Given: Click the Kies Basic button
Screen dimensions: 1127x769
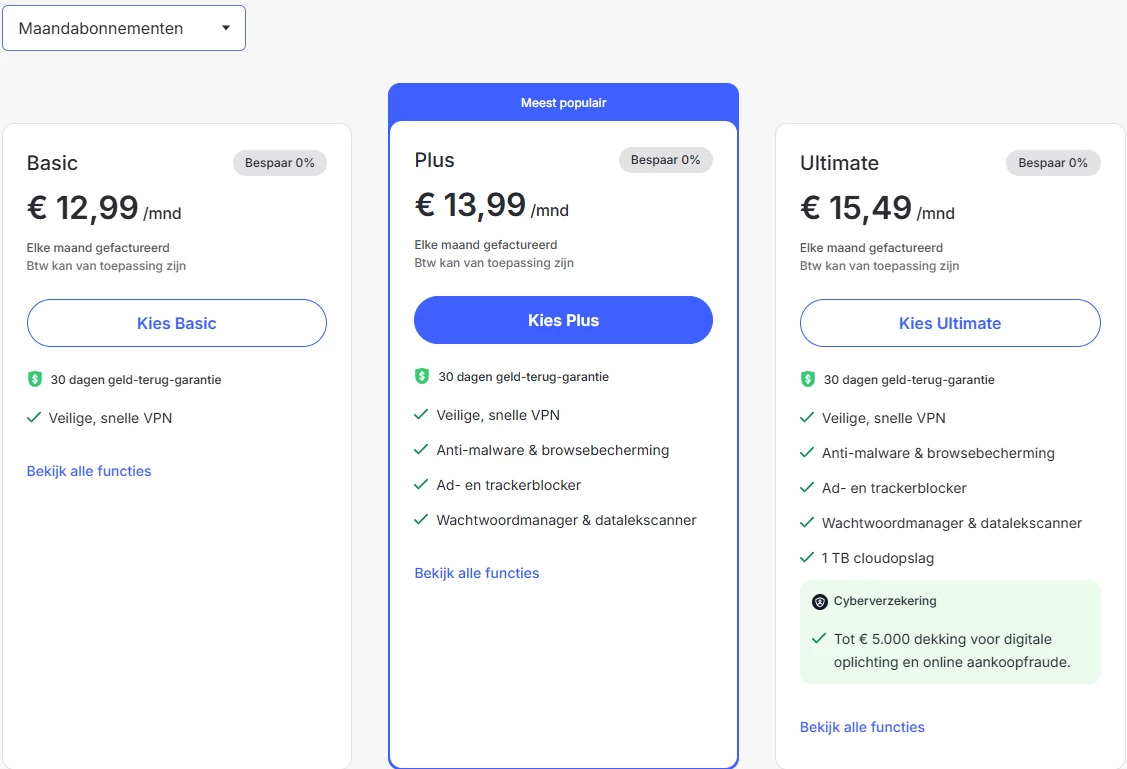Looking at the screenshot, I should (177, 323).
